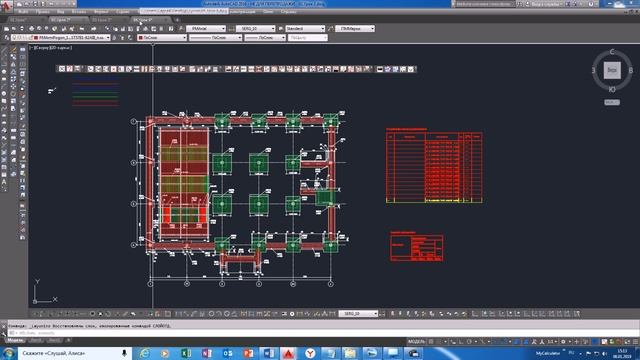Viewport: 640px width, 360px height.
Task: Open the multileader style dropdown
Action: click(x=355, y=29)
